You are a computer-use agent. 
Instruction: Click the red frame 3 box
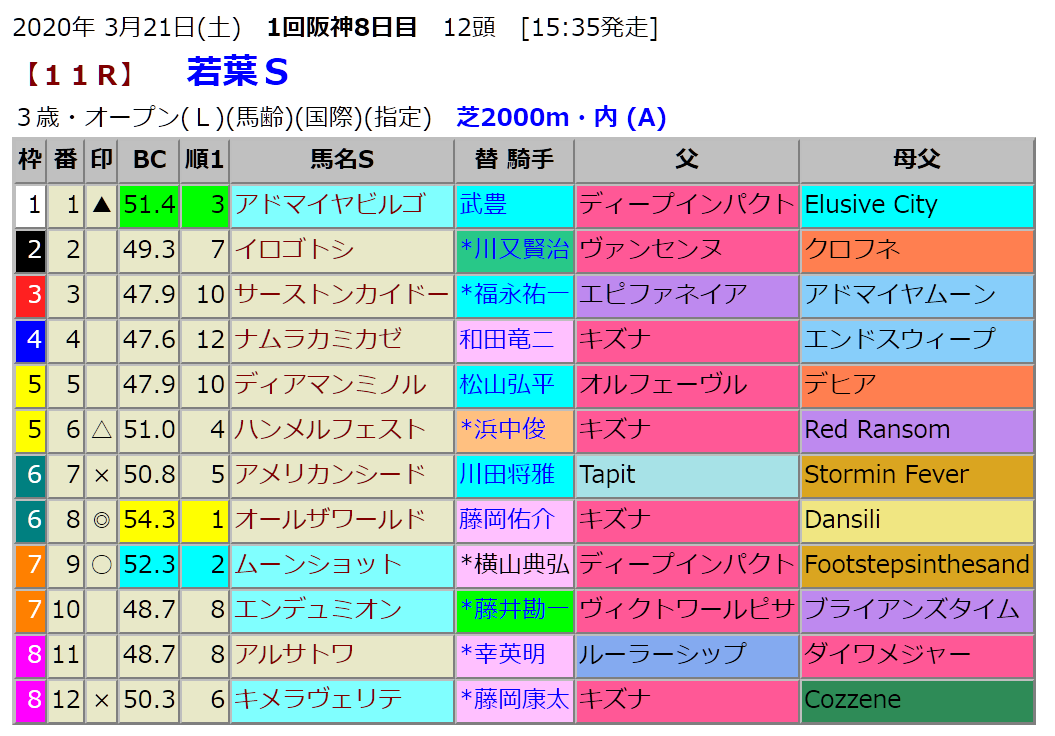pyautogui.click(x=31, y=295)
